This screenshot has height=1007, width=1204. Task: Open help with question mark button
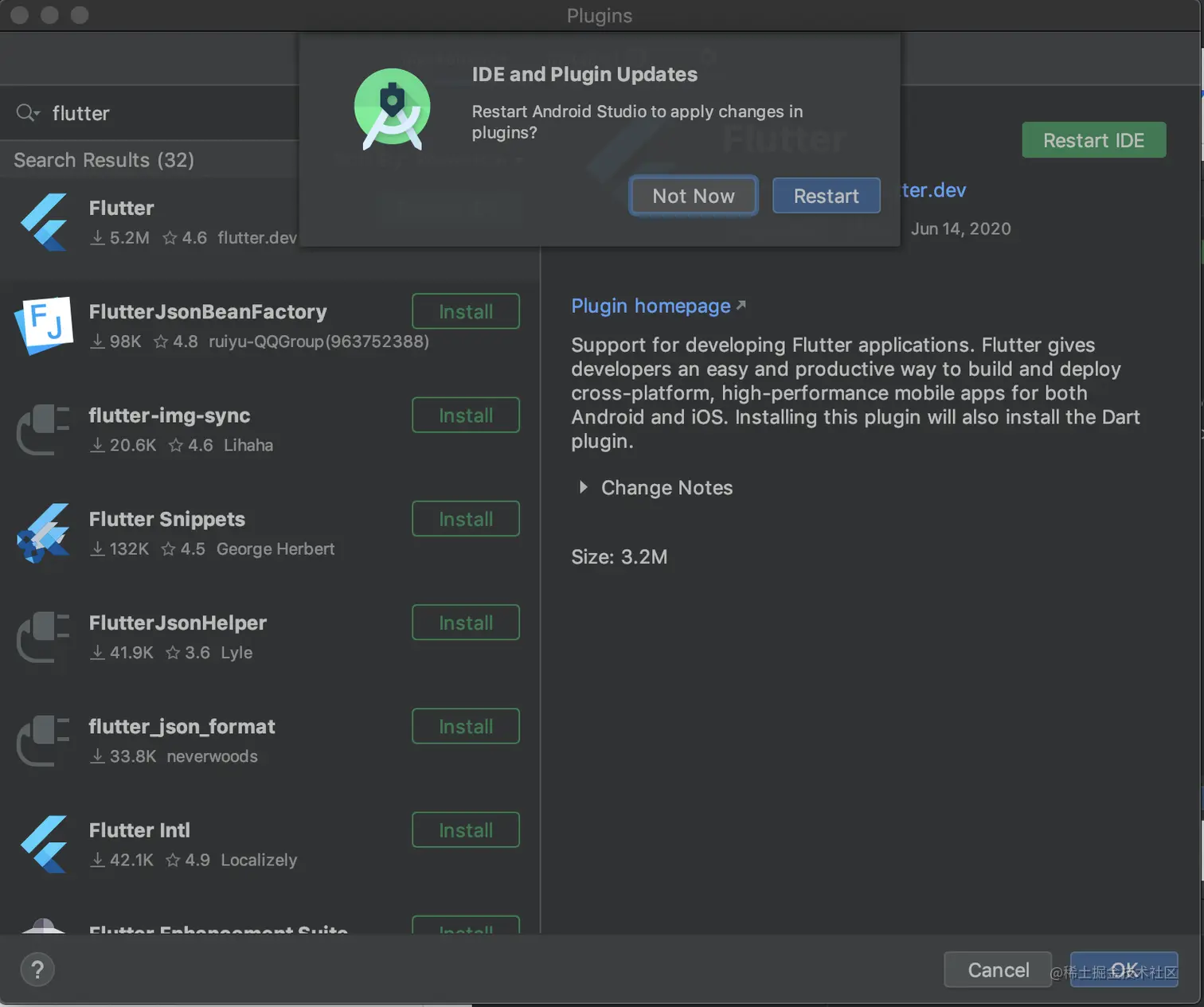37,970
